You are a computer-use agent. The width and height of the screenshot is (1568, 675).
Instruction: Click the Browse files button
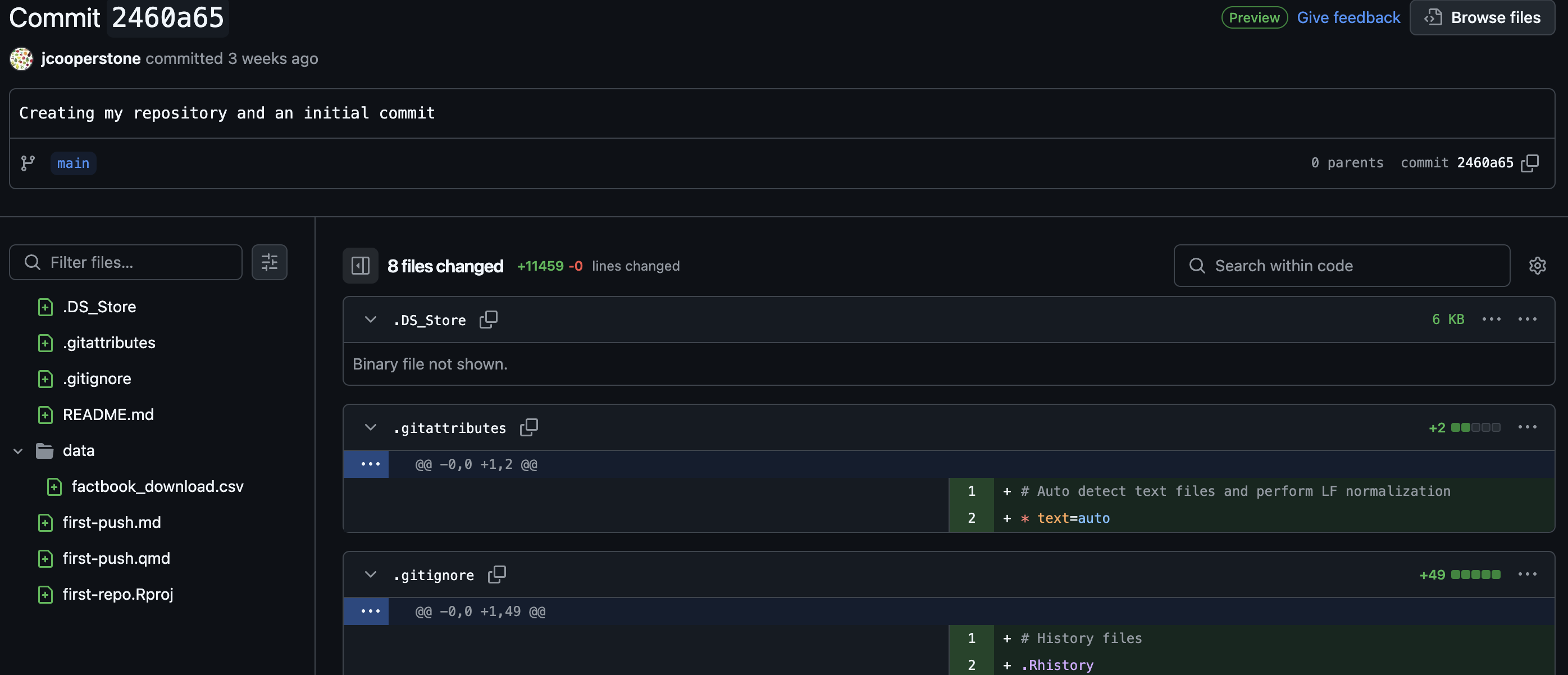(x=1482, y=17)
